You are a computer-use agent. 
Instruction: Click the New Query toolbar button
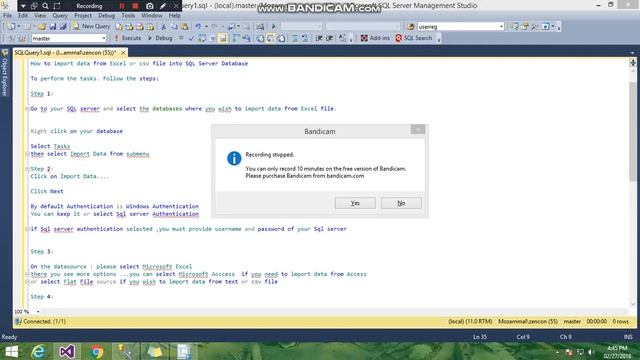tap(91, 27)
